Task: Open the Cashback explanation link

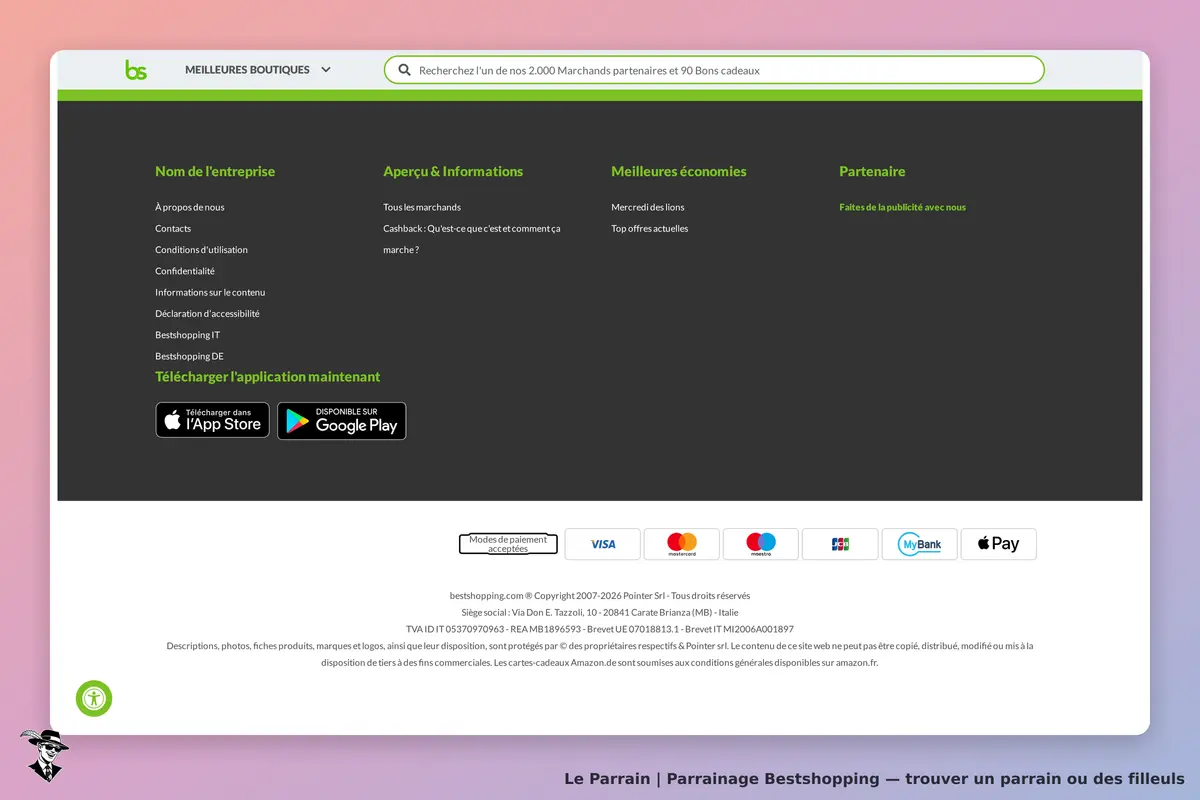Action: pos(472,239)
